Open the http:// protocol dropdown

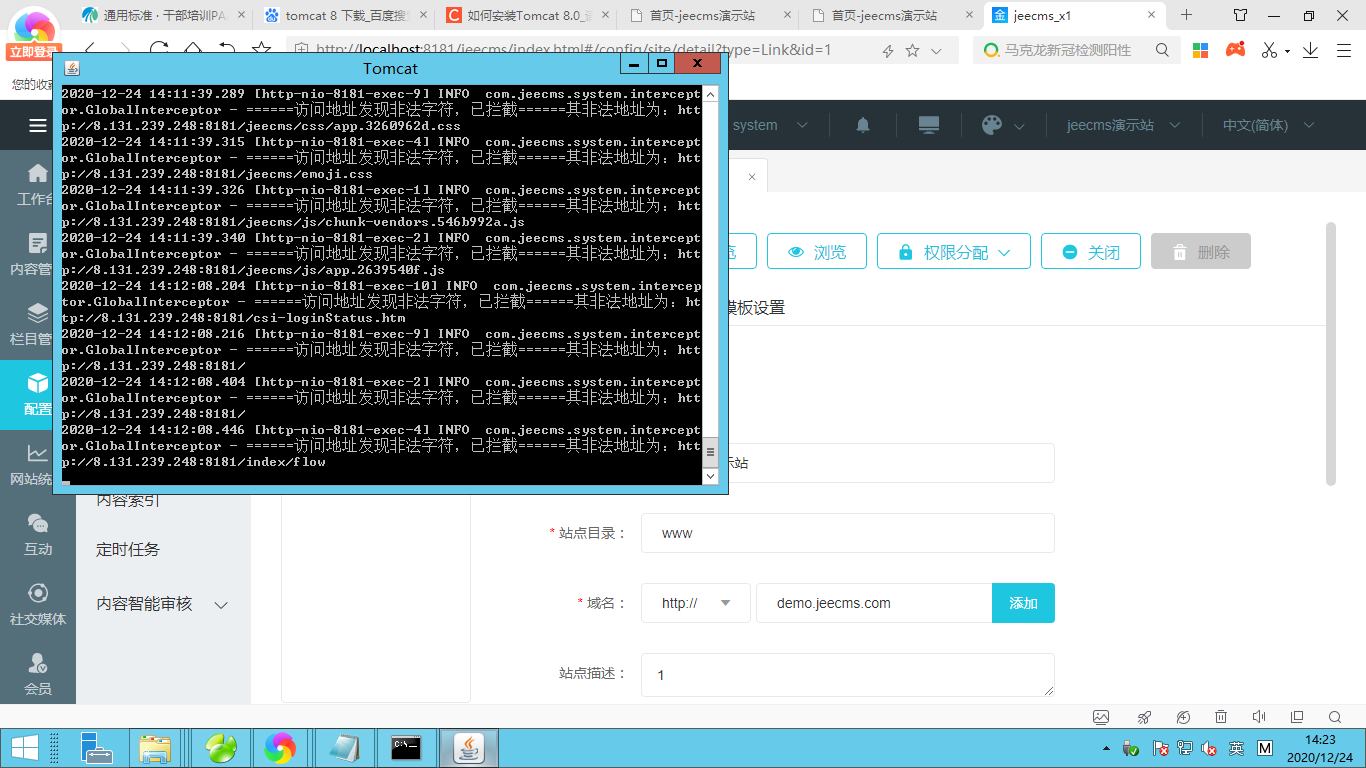tap(696, 603)
